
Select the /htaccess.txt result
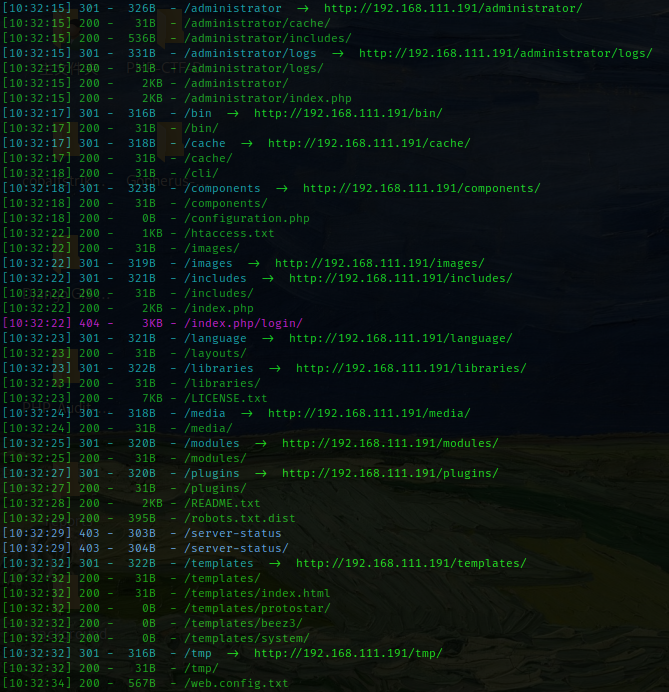[x=229, y=233]
